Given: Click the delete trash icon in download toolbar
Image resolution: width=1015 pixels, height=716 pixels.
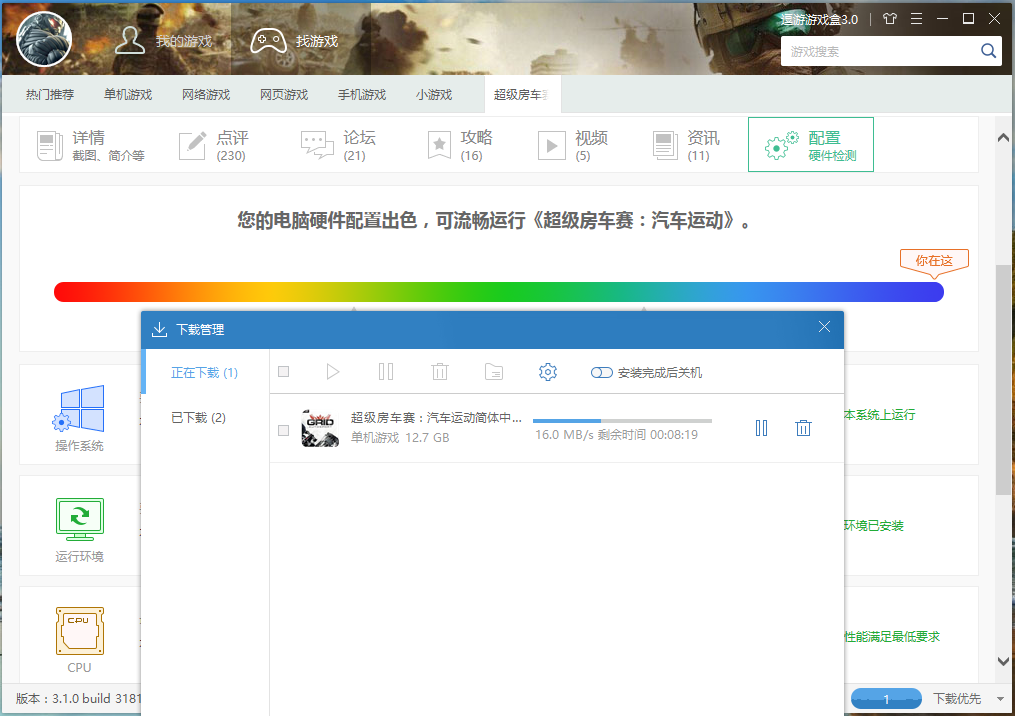Looking at the screenshot, I should tap(440, 372).
